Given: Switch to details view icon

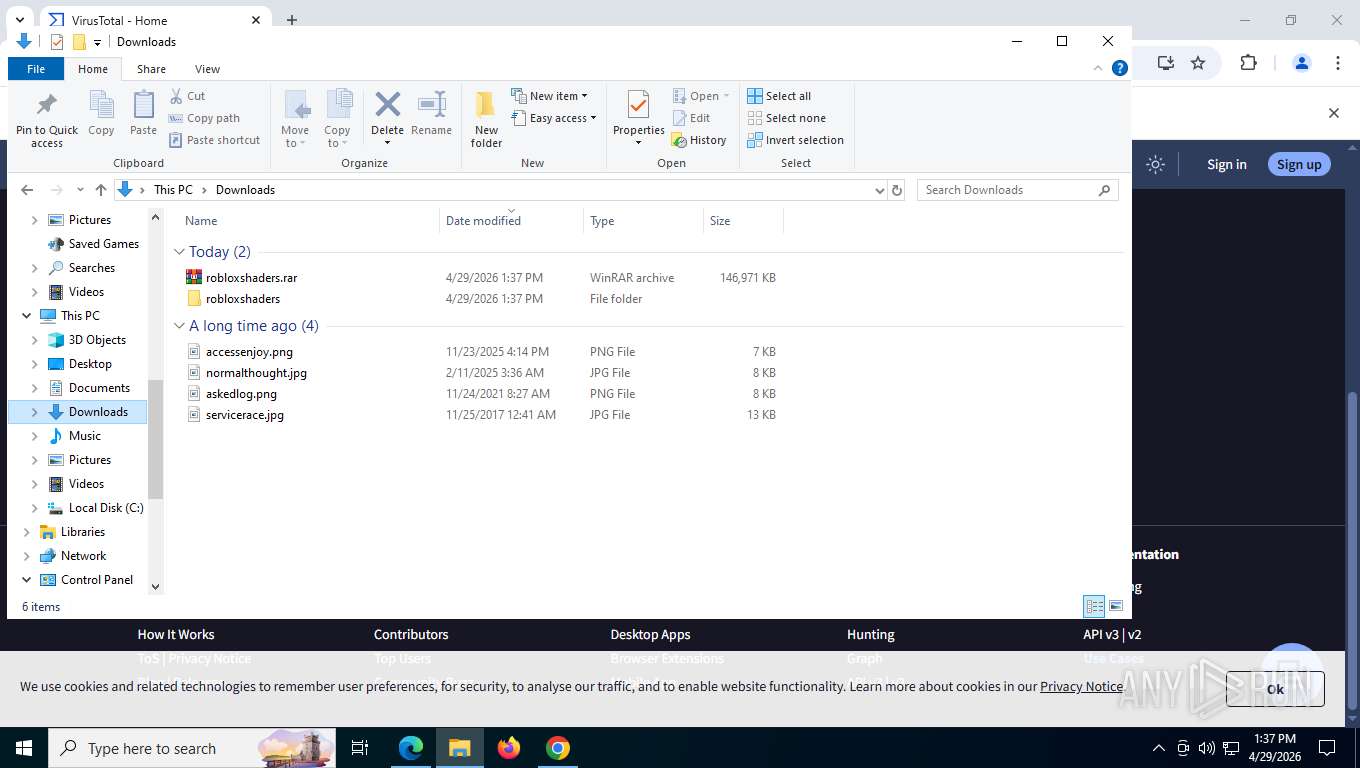Looking at the screenshot, I should [x=1095, y=606].
